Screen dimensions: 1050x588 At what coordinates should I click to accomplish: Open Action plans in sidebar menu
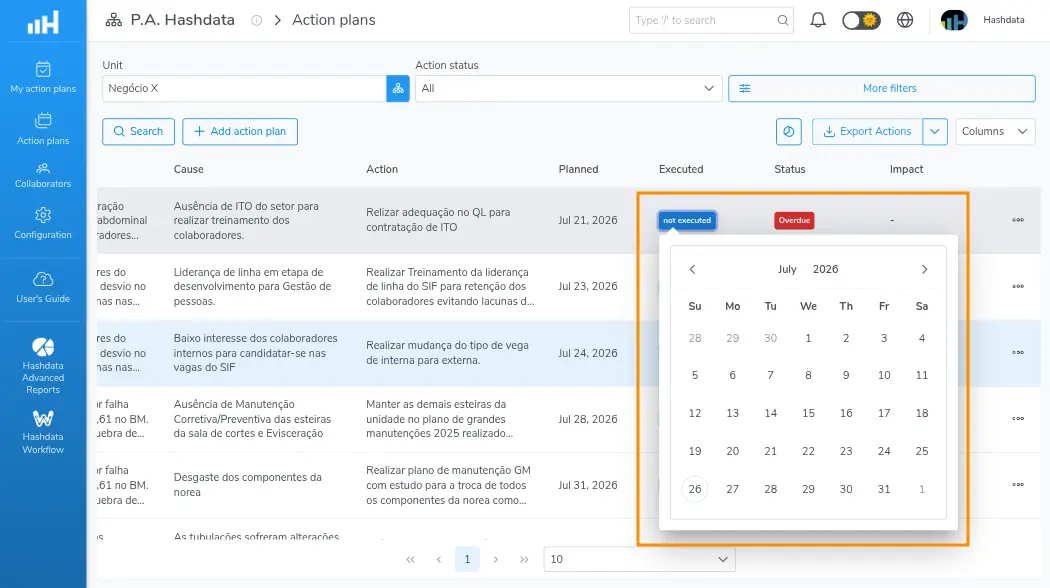[x=43, y=128]
